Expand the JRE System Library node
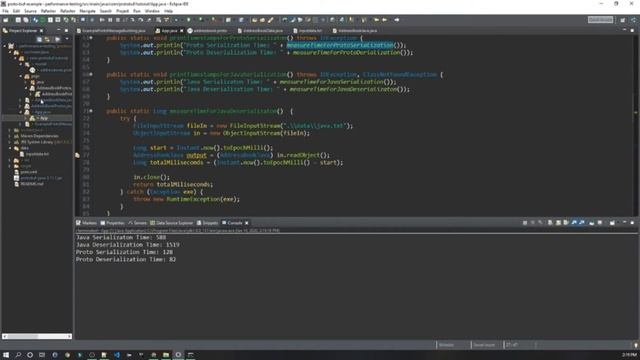The height and width of the screenshot is (360, 640). tap(10, 142)
